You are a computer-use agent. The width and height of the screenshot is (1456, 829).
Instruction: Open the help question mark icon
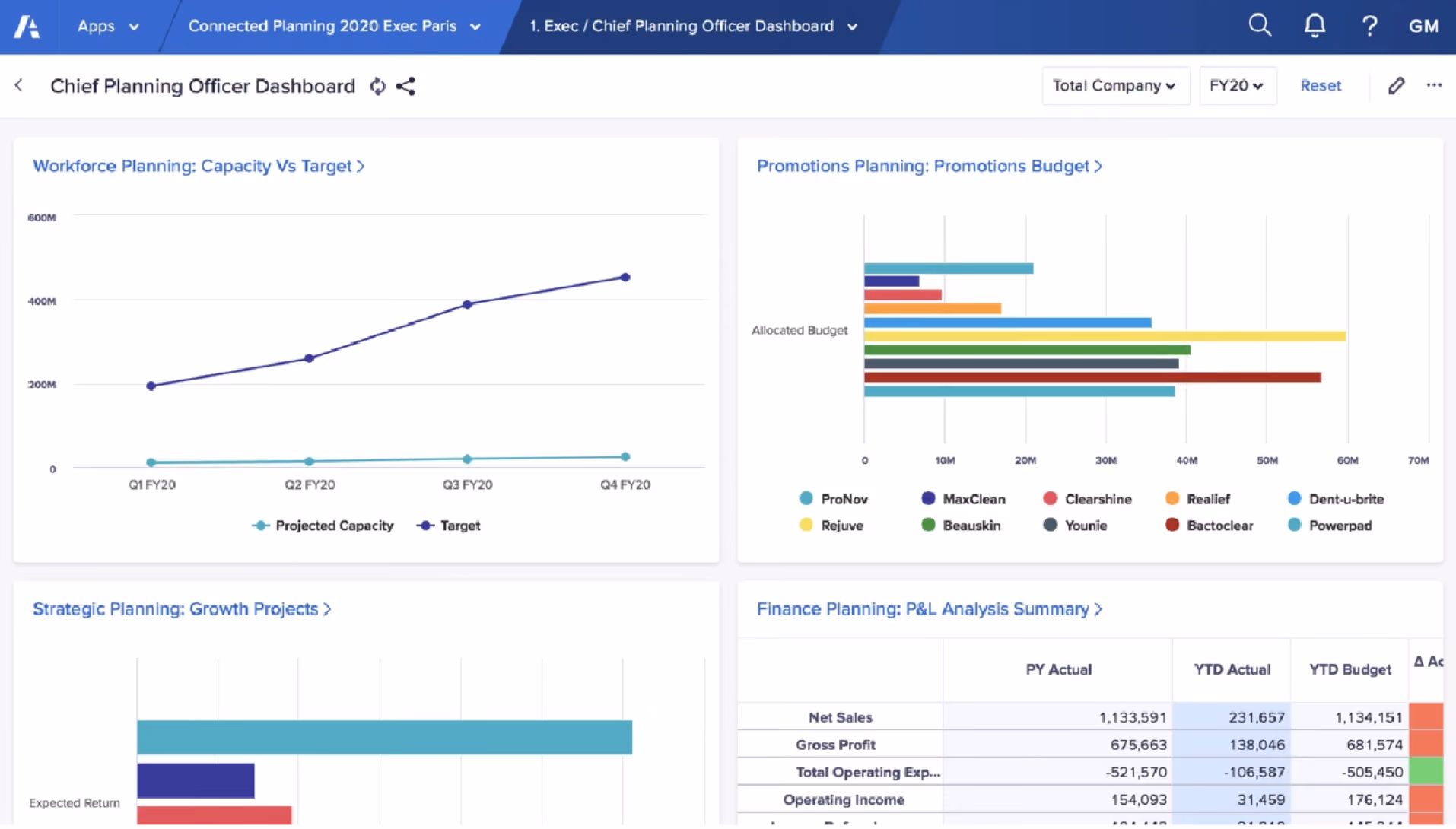(1369, 27)
